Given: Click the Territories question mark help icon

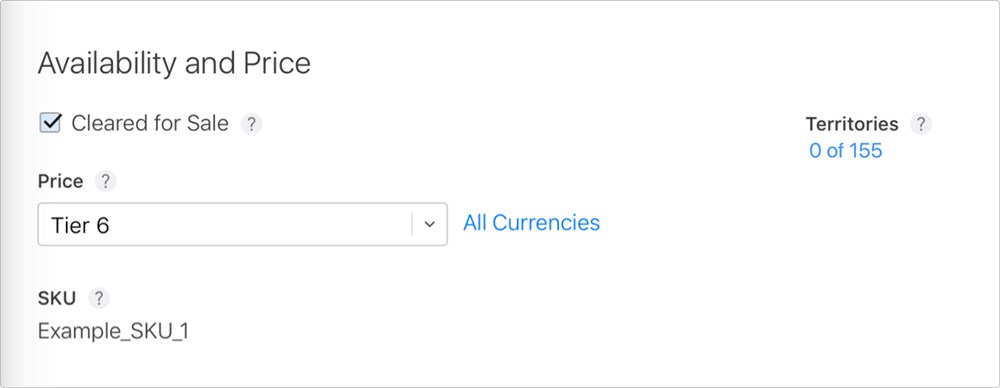Looking at the screenshot, I should coord(920,124).
